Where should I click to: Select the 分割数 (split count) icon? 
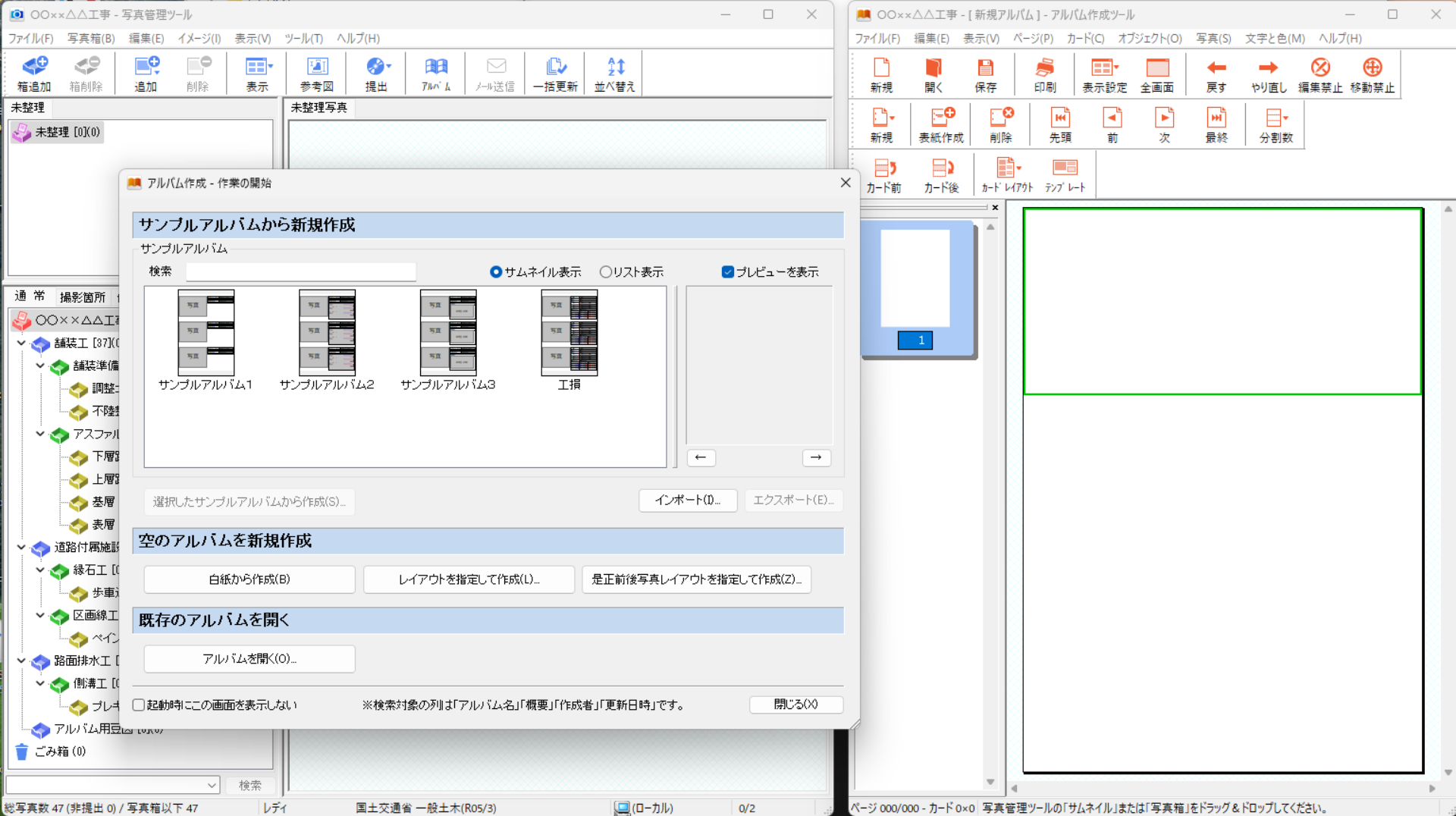pyautogui.click(x=1276, y=124)
